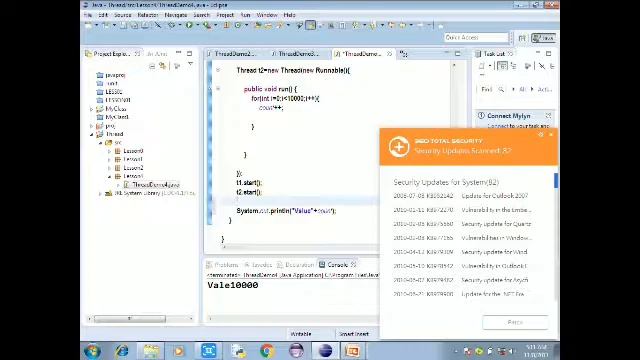The height and width of the screenshot is (360, 640).
Task: Close the 360 Total Security popup
Action: click(551, 134)
